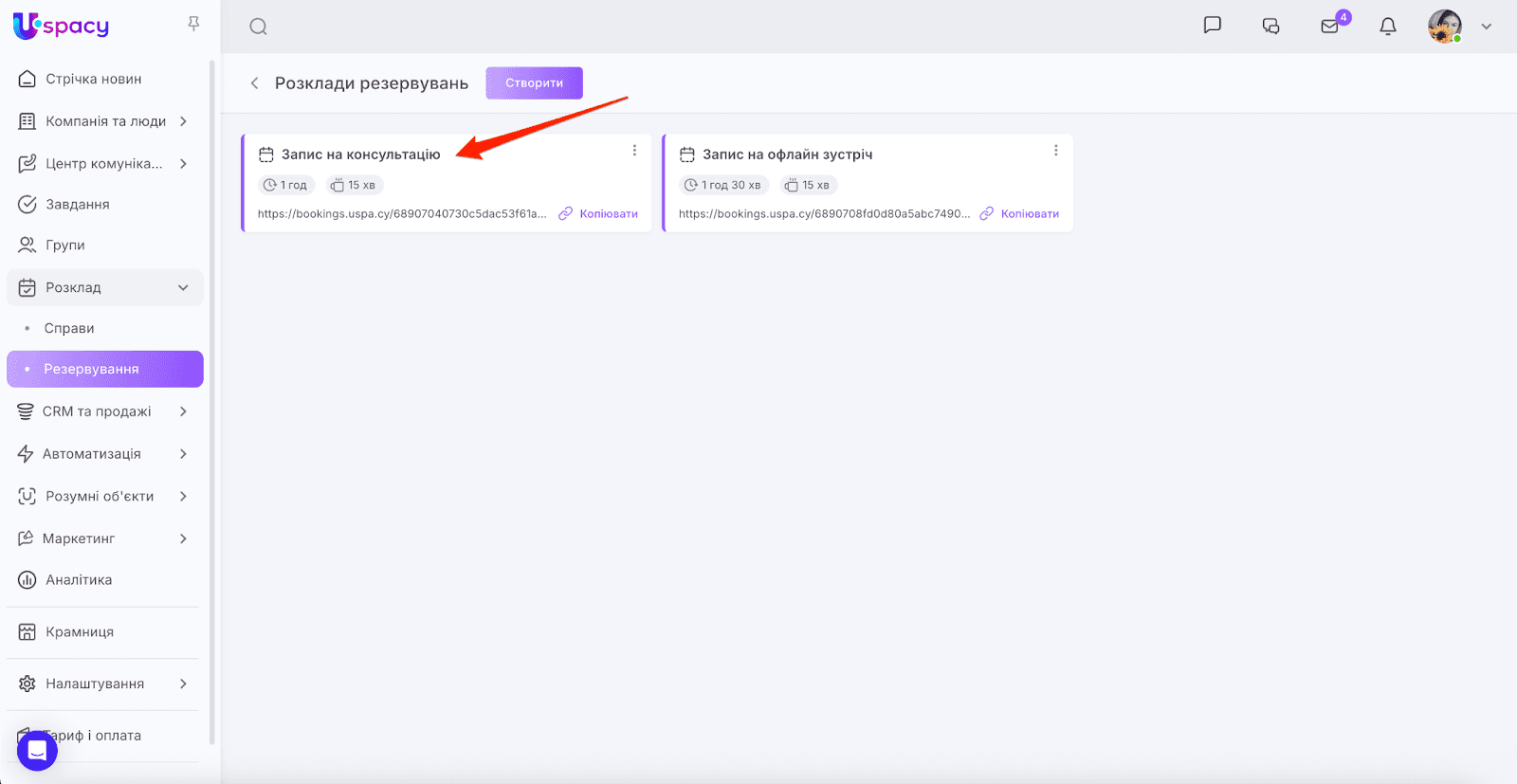Open Крамниця in the sidebar
The width and height of the screenshot is (1517, 784).
click(80, 632)
